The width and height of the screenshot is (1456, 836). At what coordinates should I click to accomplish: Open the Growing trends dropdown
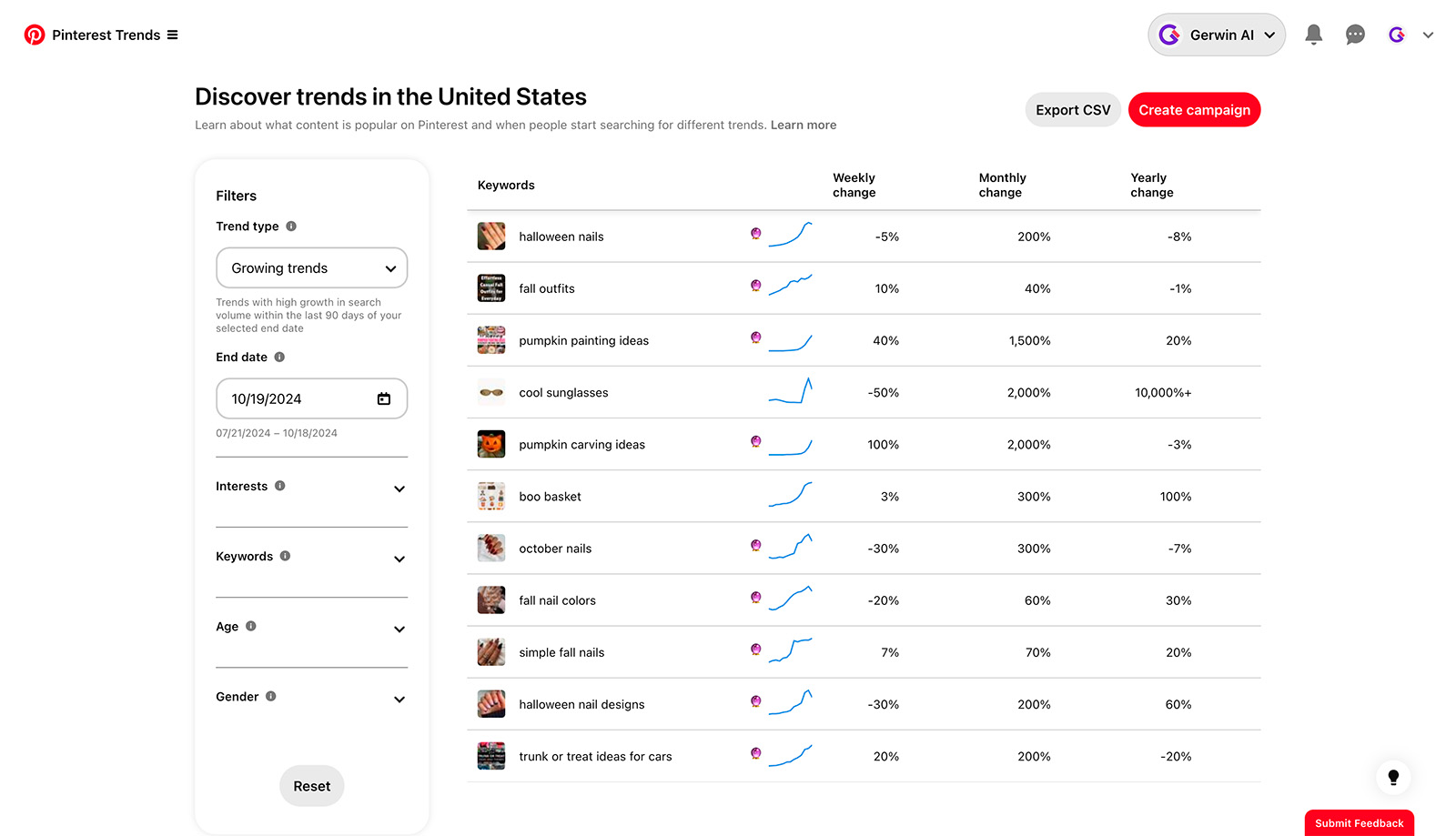[x=311, y=268]
